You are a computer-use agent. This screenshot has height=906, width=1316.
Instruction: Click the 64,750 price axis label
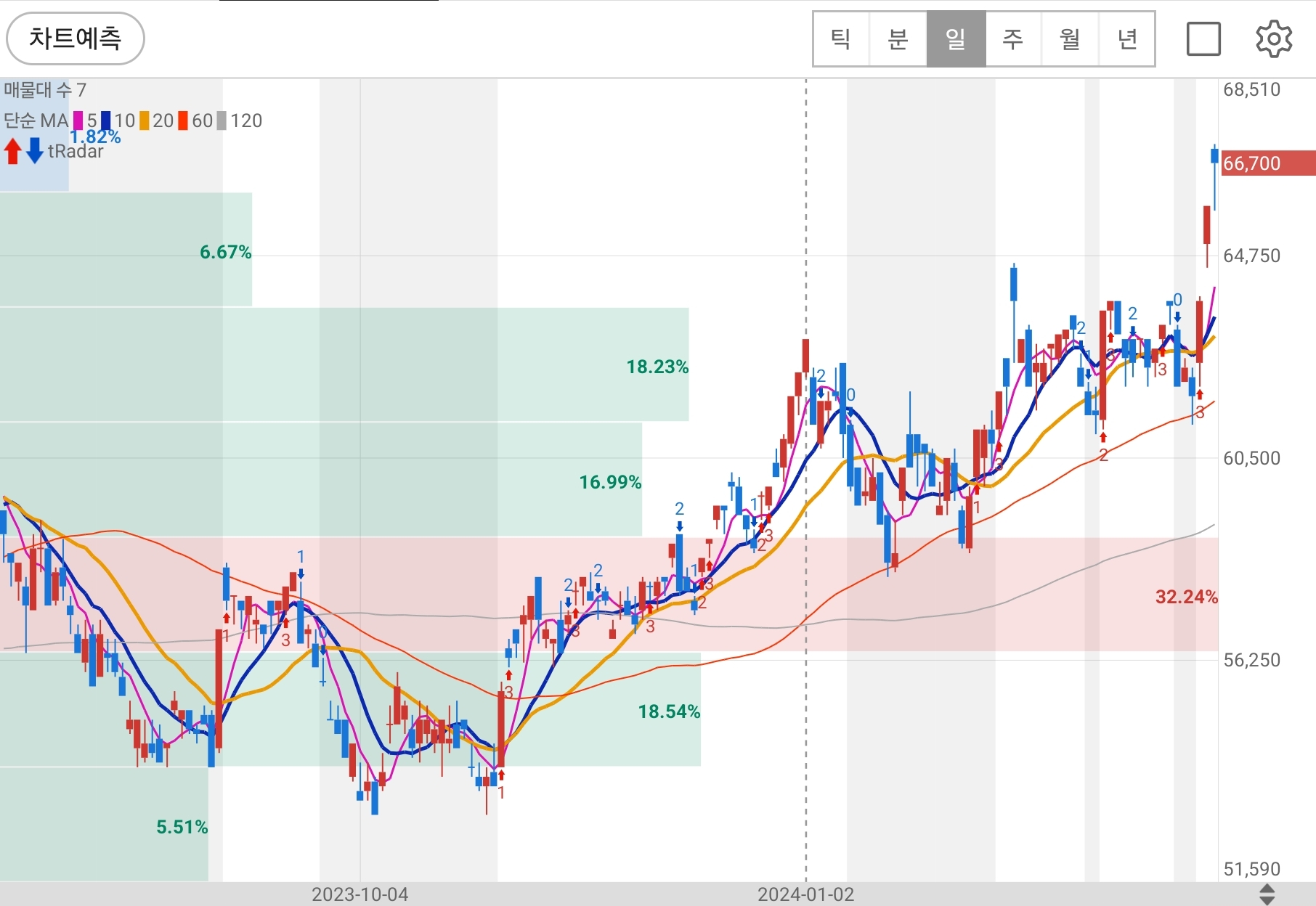(x=1252, y=256)
